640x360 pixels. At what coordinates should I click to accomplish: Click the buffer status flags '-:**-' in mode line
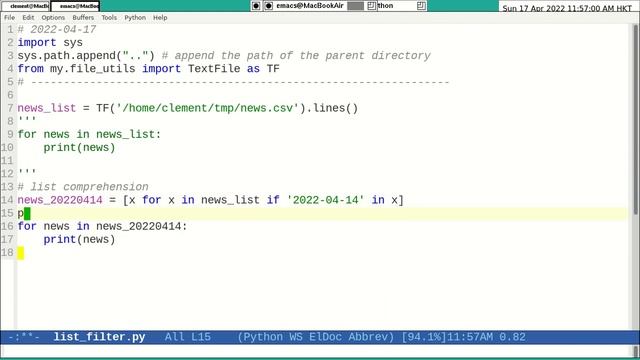tap(24, 337)
